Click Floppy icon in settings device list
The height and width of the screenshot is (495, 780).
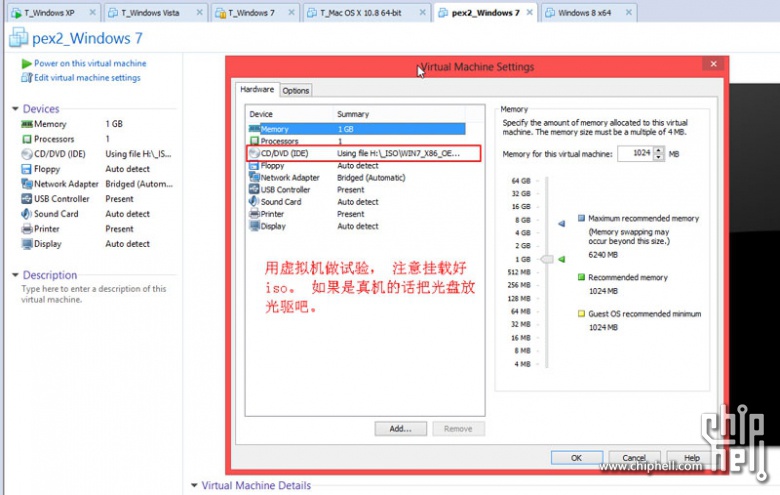(254, 166)
